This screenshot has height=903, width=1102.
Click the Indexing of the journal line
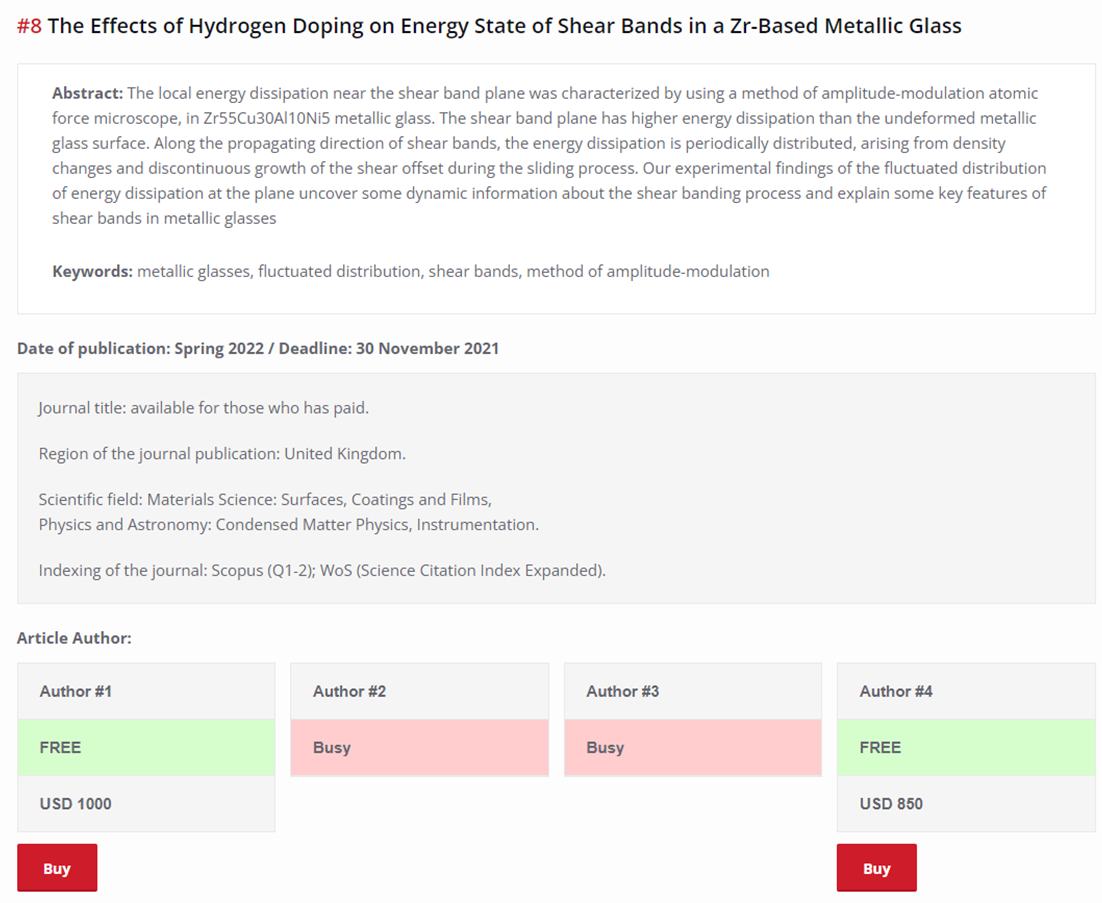[x=322, y=571]
